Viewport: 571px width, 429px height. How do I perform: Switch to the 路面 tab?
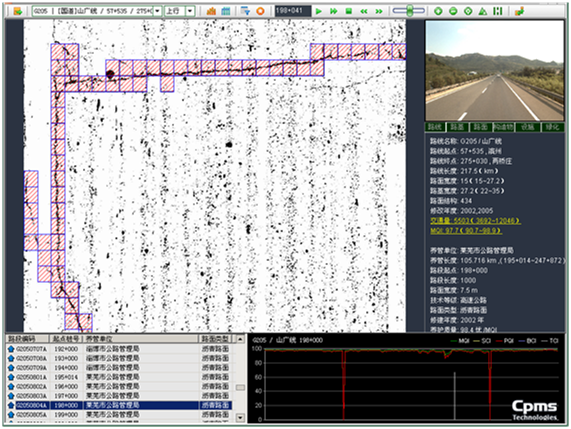pos(481,127)
